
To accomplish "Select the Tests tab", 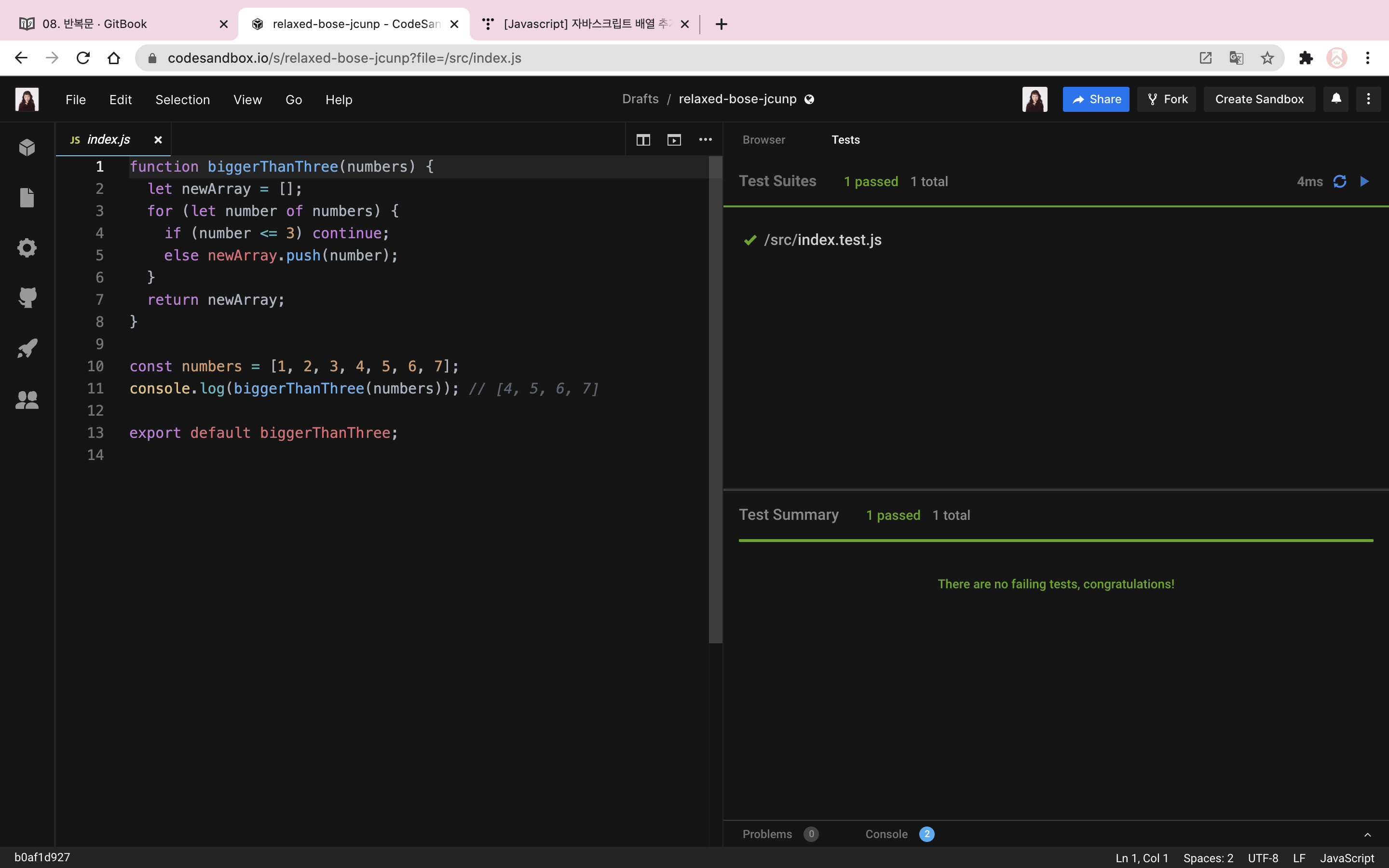I will tap(845, 139).
